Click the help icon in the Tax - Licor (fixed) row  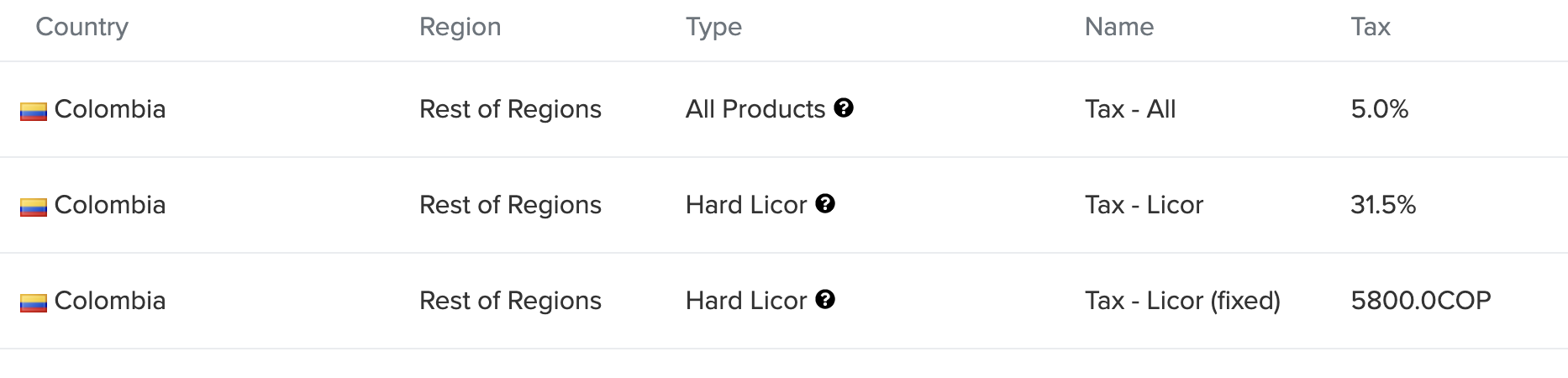(825, 300)
